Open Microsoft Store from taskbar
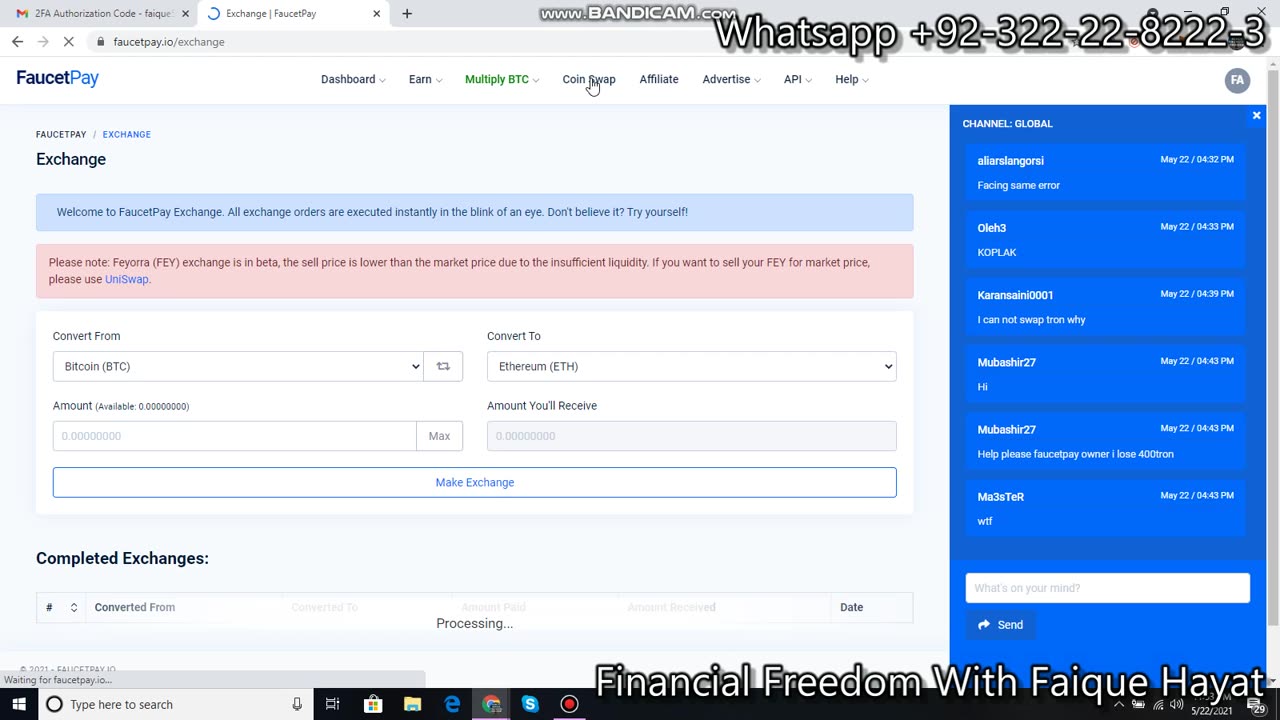This screenshot has width=1280, height=720. pyautogui.click(x=373, y=704)
